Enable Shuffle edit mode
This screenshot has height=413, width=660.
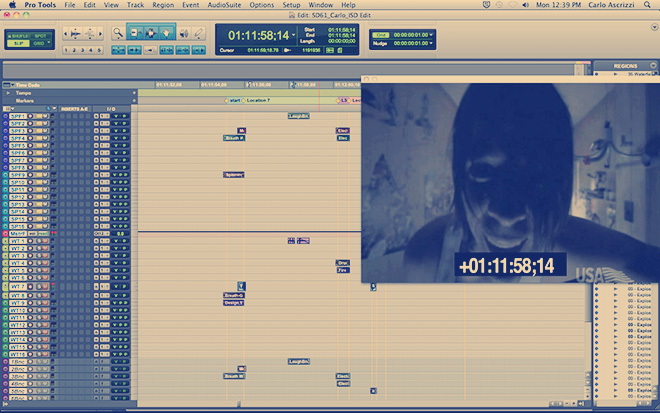point(18,36)
